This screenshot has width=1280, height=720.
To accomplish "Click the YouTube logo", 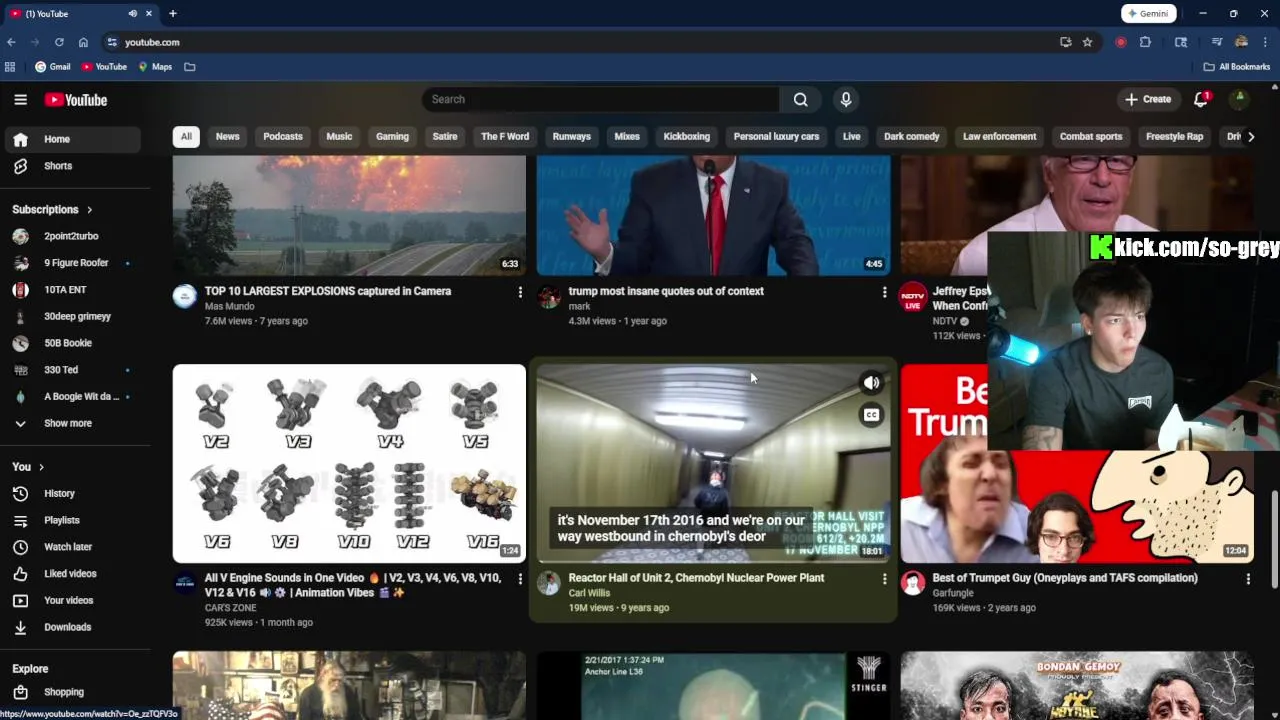I will [76, 100].
